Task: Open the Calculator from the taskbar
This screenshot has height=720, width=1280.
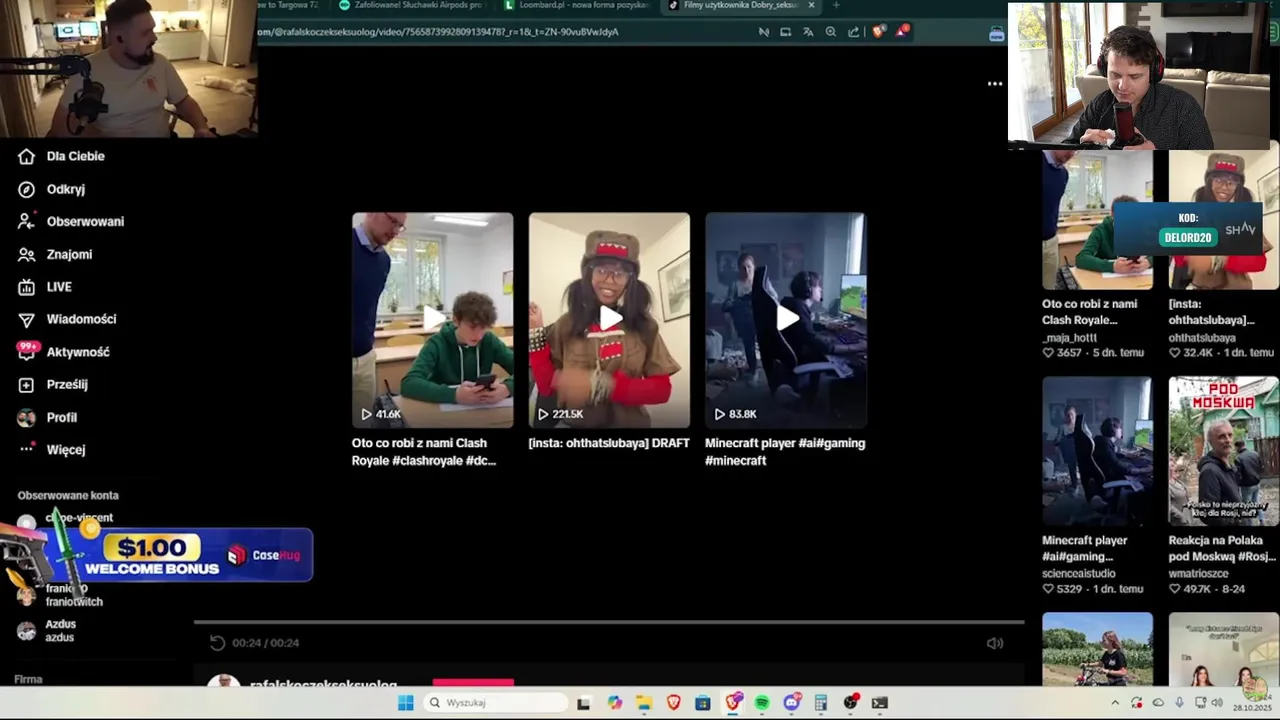Action: tap(821, 703)
